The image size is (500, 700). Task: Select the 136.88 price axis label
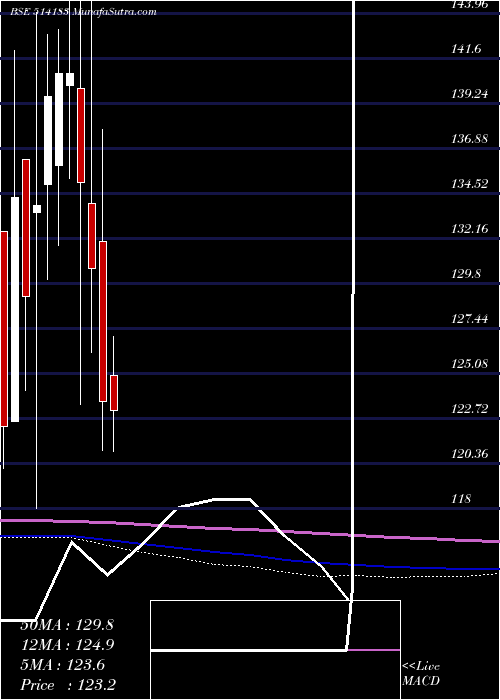tap(469, 139)
